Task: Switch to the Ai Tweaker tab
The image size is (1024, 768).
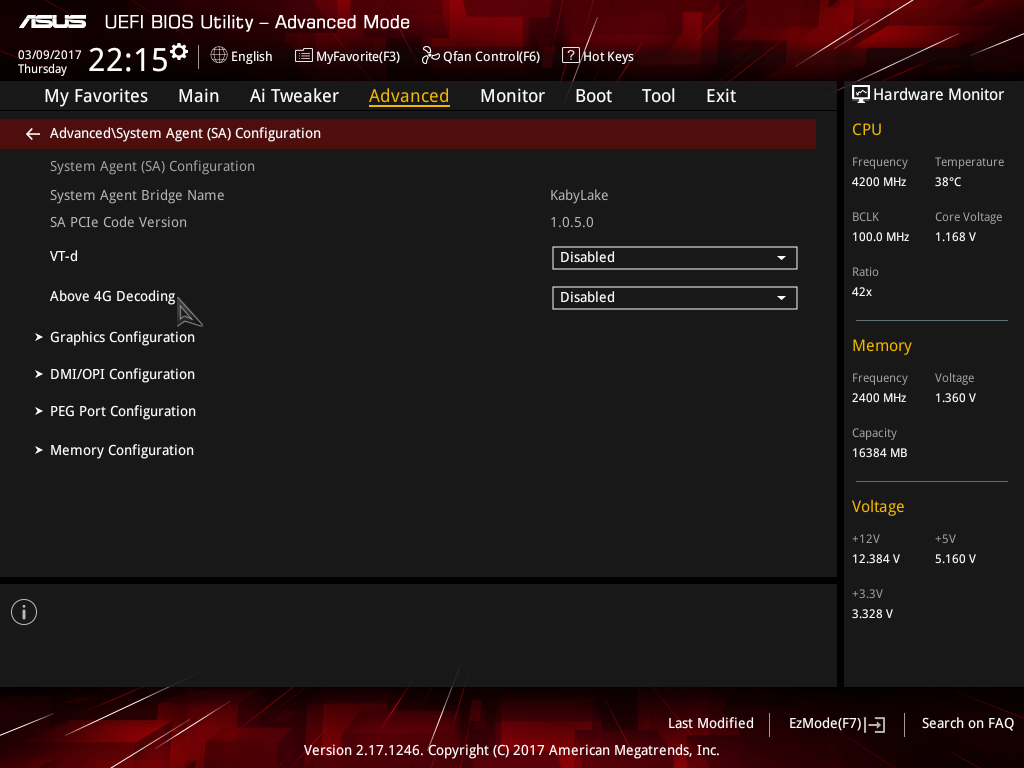Action: pyautogui.click(x=294, y=96)
